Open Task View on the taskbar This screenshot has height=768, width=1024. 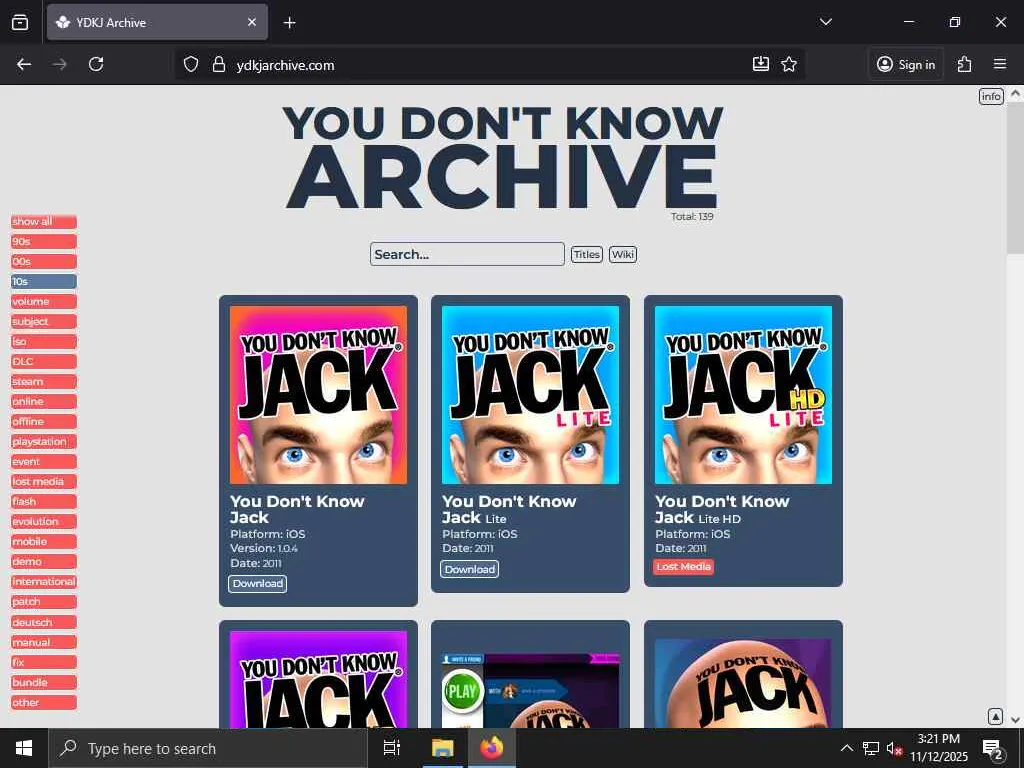pyautogui.click(x=391, y=748)
